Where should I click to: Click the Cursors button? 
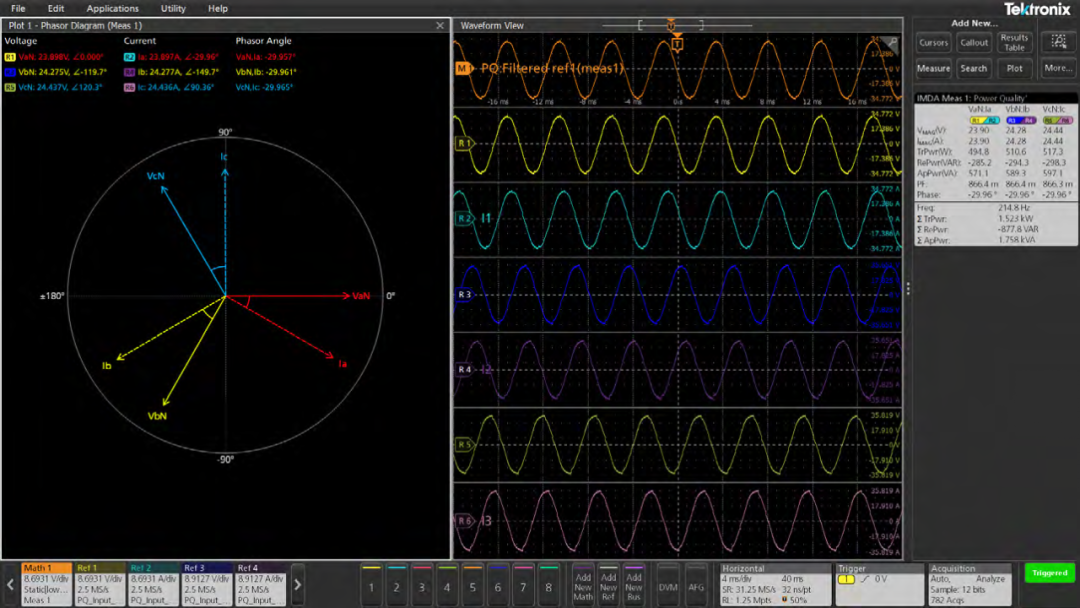pos(933,43)
